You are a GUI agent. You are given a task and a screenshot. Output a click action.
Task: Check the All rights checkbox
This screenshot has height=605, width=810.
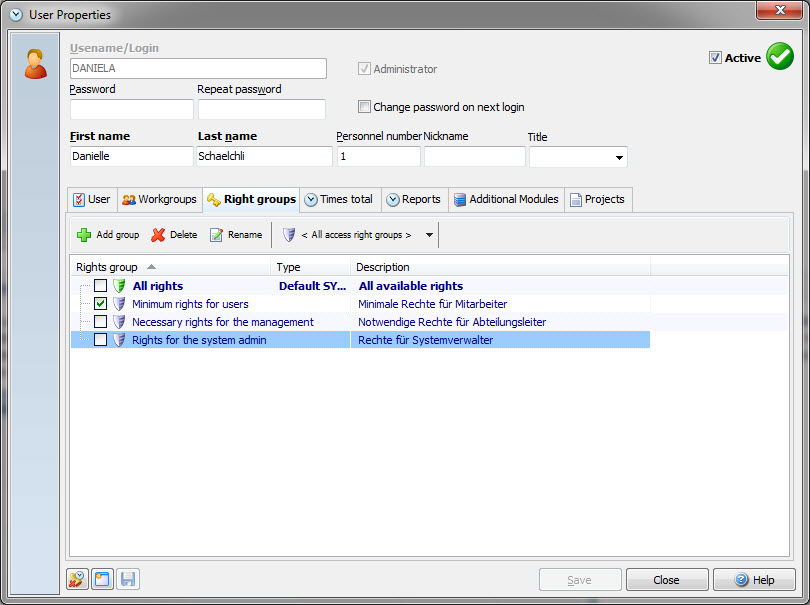tap(101, 286)
